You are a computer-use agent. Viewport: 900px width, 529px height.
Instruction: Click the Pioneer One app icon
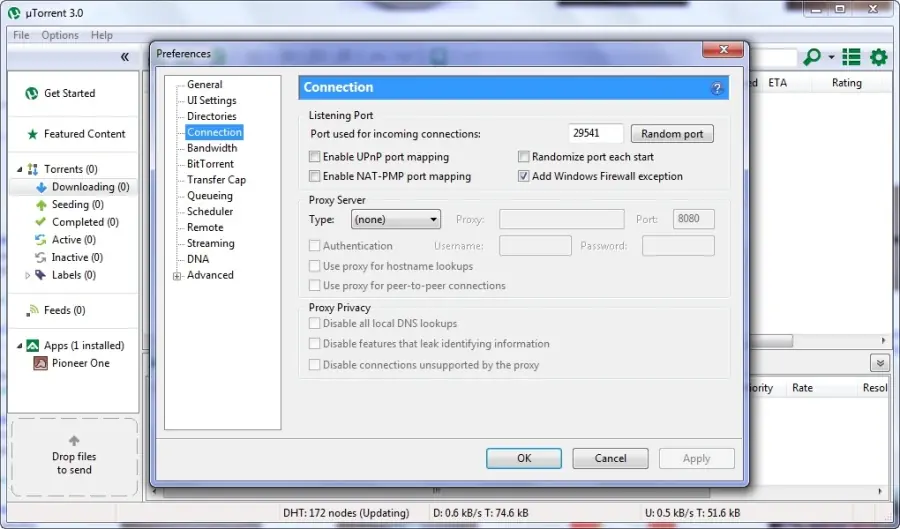click(x=40, y=363)
